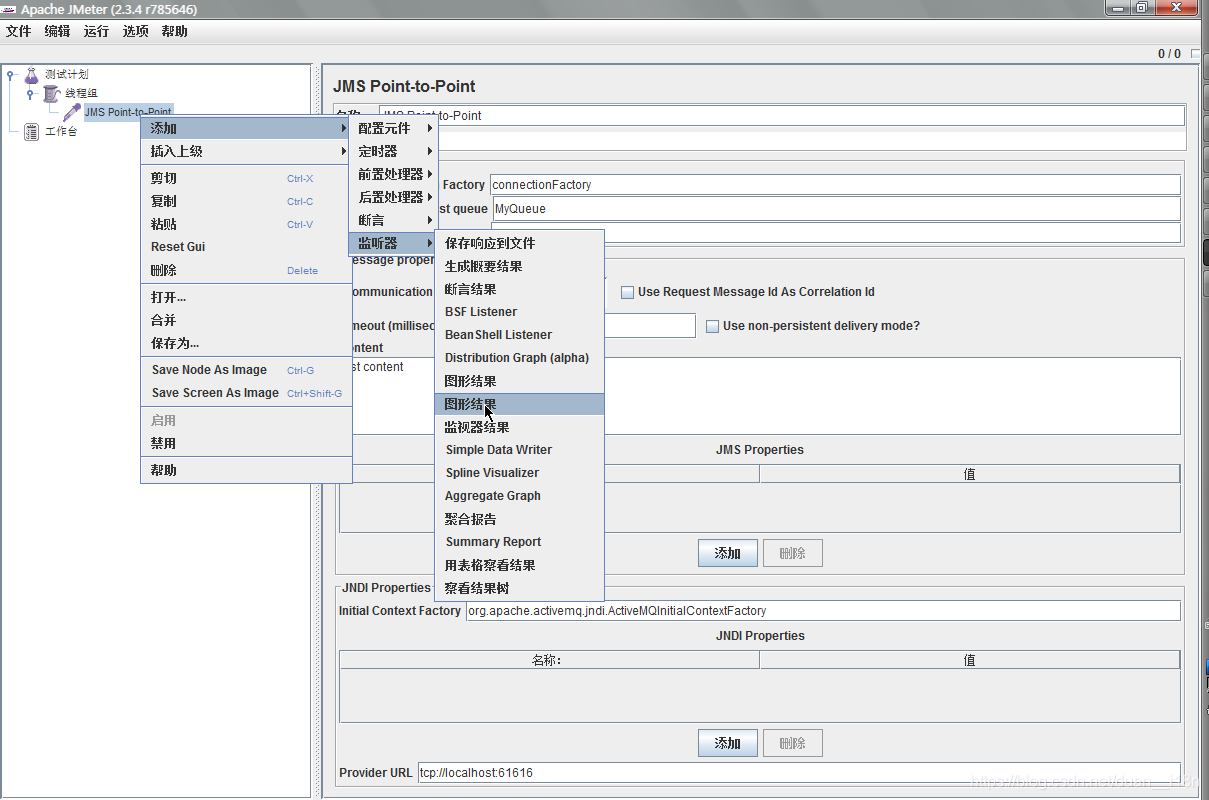Add the 监视器结果 listener
The width and height of the screenshot is (1209, 800).
pos(520,427)
